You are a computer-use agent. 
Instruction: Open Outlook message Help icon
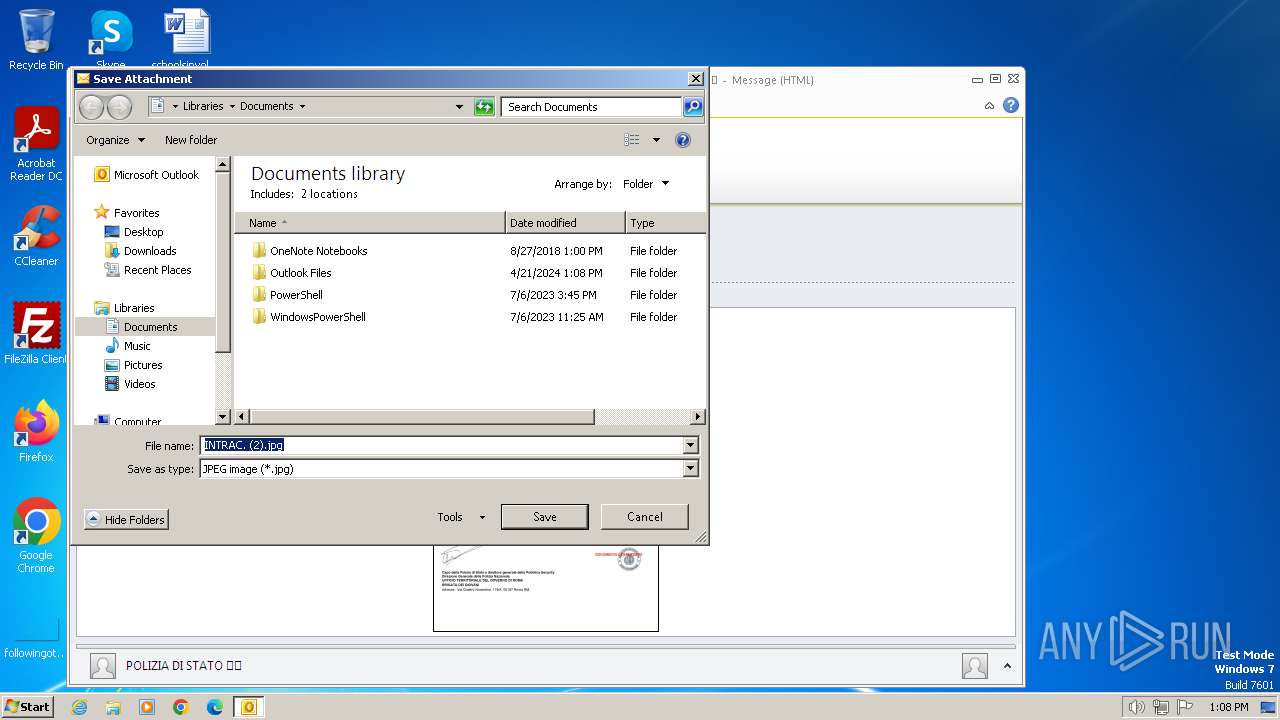point(1011,105)
